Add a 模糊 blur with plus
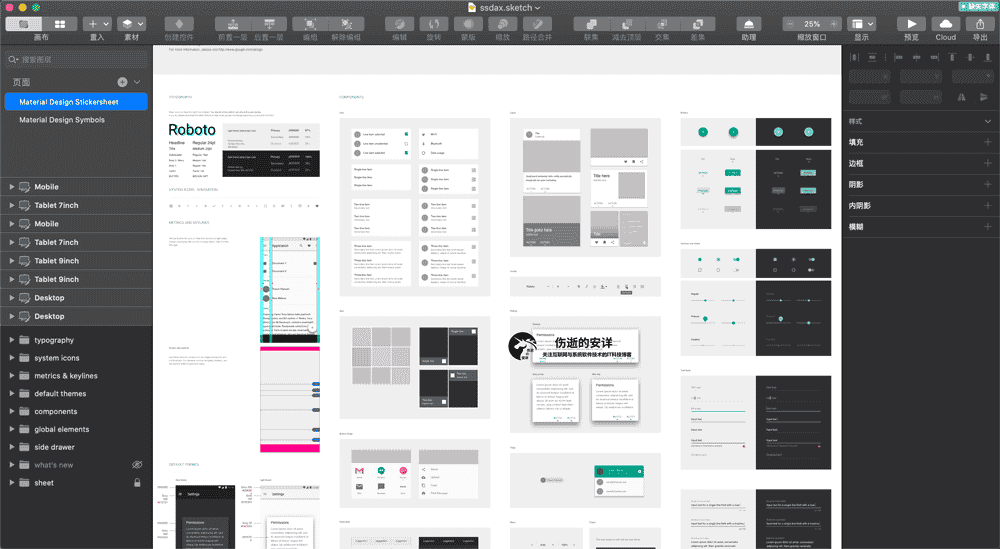 click(x=988, y=226)
